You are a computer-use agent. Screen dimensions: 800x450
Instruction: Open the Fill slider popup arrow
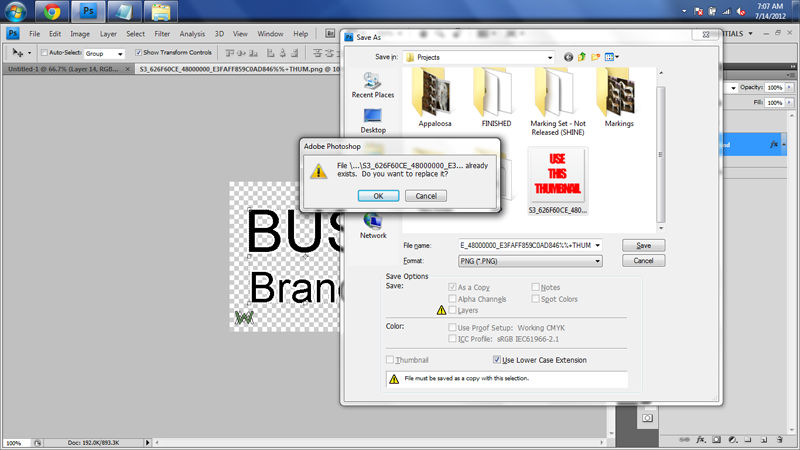789,103
